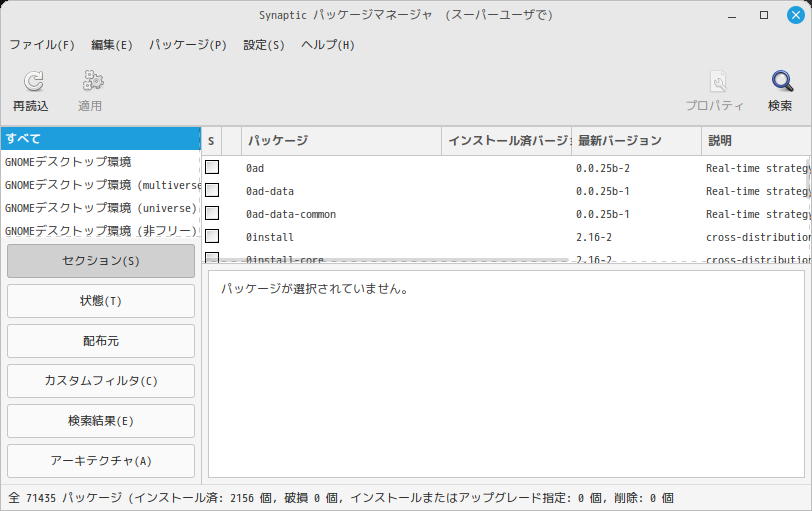Maximize the Synaptic window

[764, 15]
